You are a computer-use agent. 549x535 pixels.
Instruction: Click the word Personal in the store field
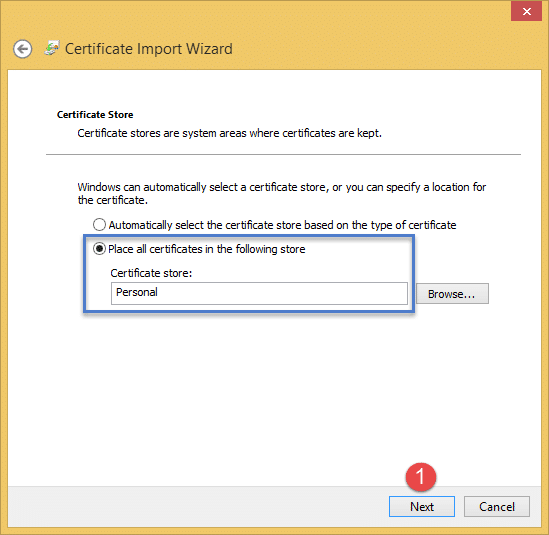pos(137,292)
